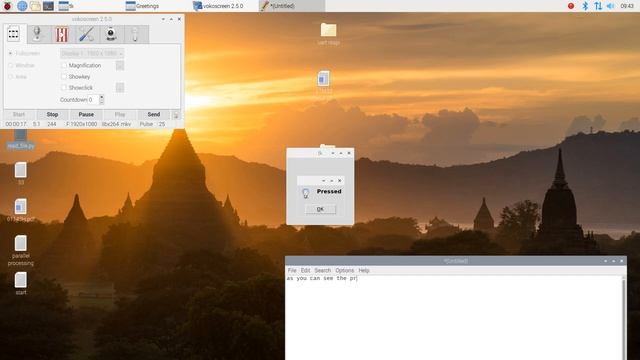640x360 pixels.
Task: Open the Bluetooth tray menu
Action: click(x=584, y=6)
